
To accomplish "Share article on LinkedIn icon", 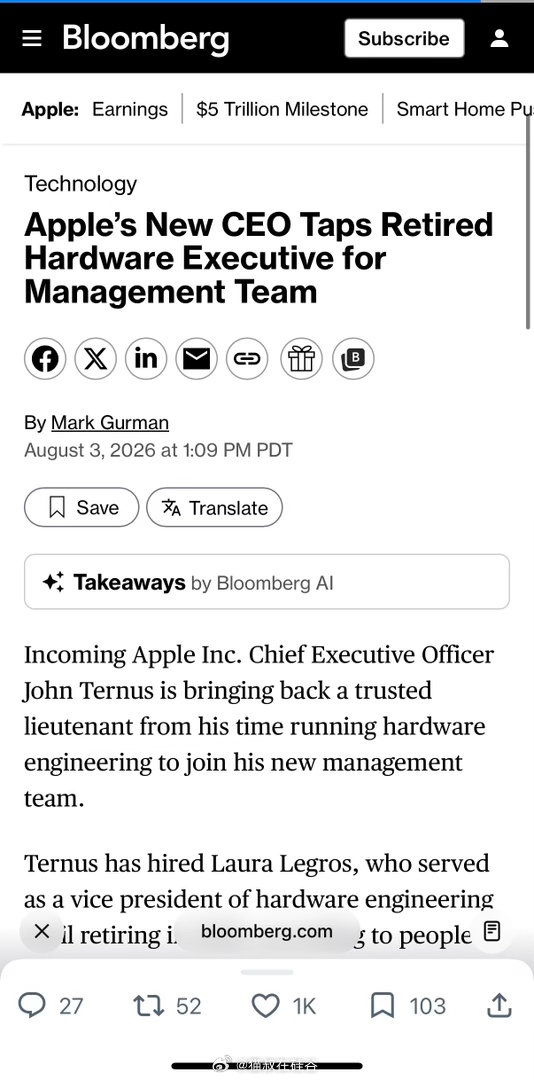I will (x=146, y=359).
